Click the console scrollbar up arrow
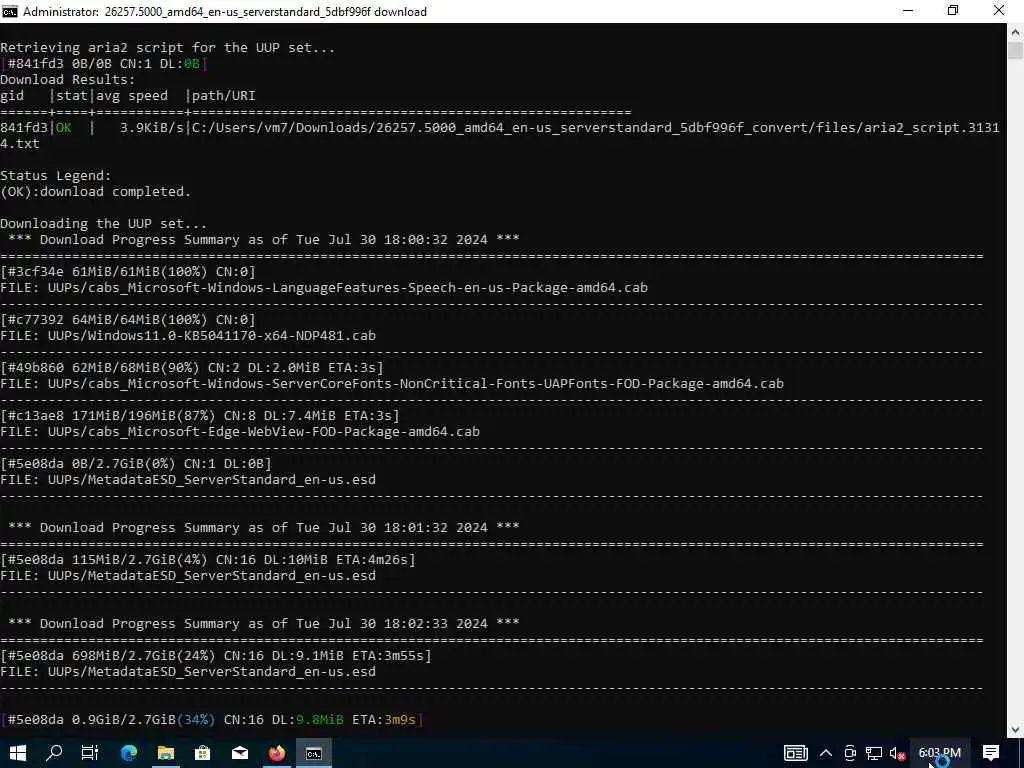Viewport: 1024px width, 768px height. 1016,31
